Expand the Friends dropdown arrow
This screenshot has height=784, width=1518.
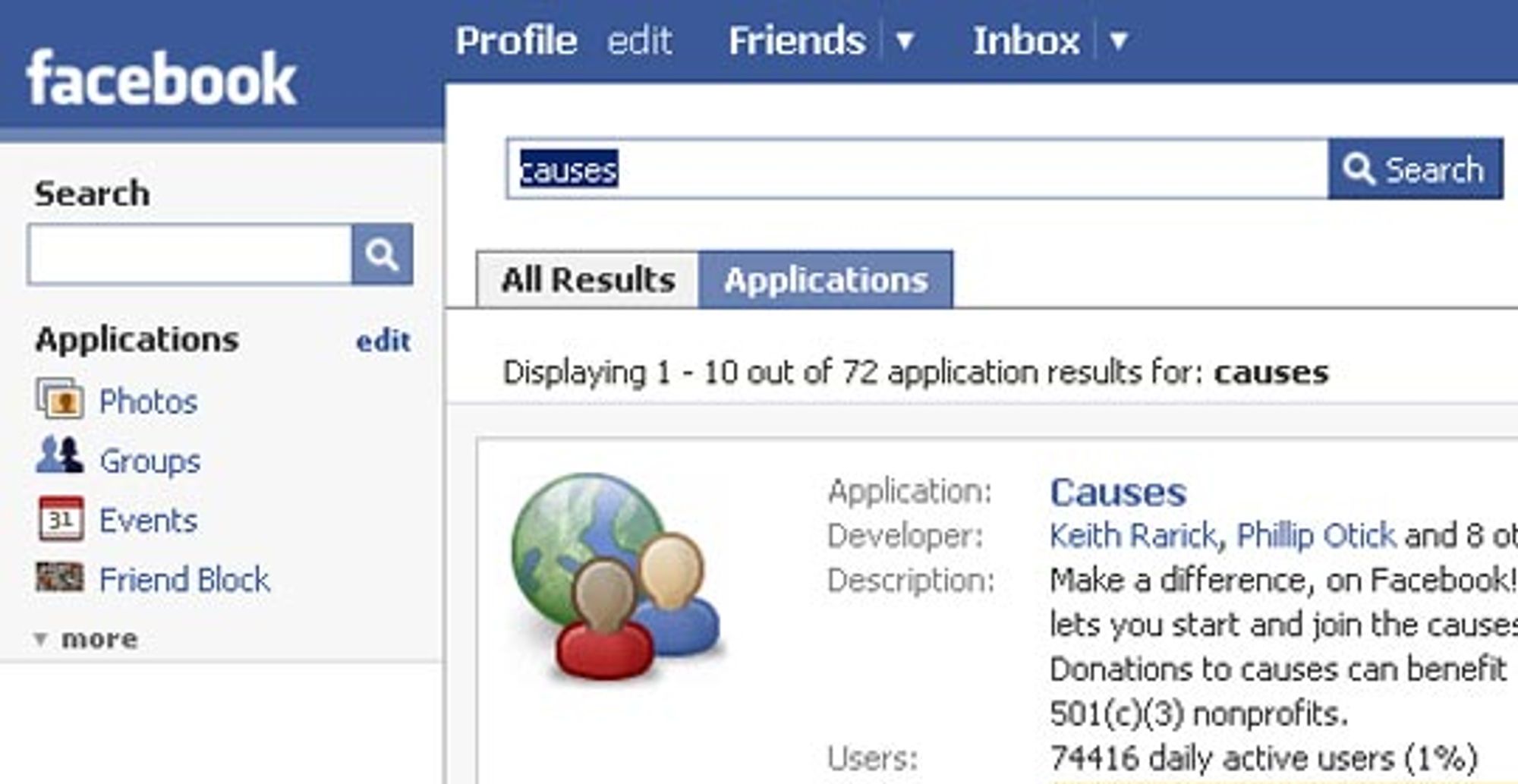tap(904, 40)
